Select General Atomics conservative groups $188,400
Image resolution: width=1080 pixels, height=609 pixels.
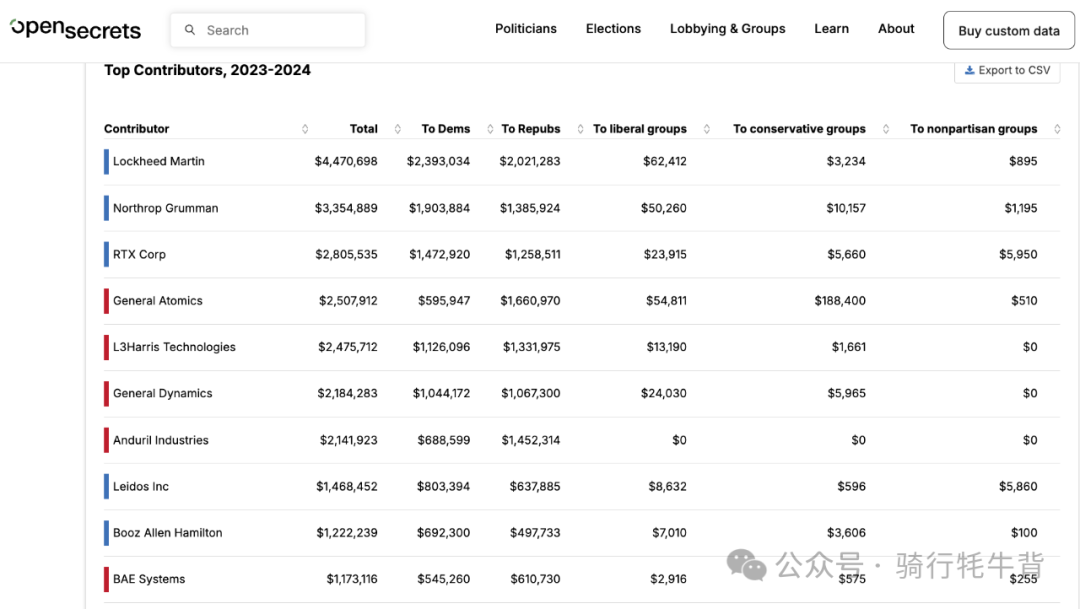pyautogui.click(x=840, y=300)
